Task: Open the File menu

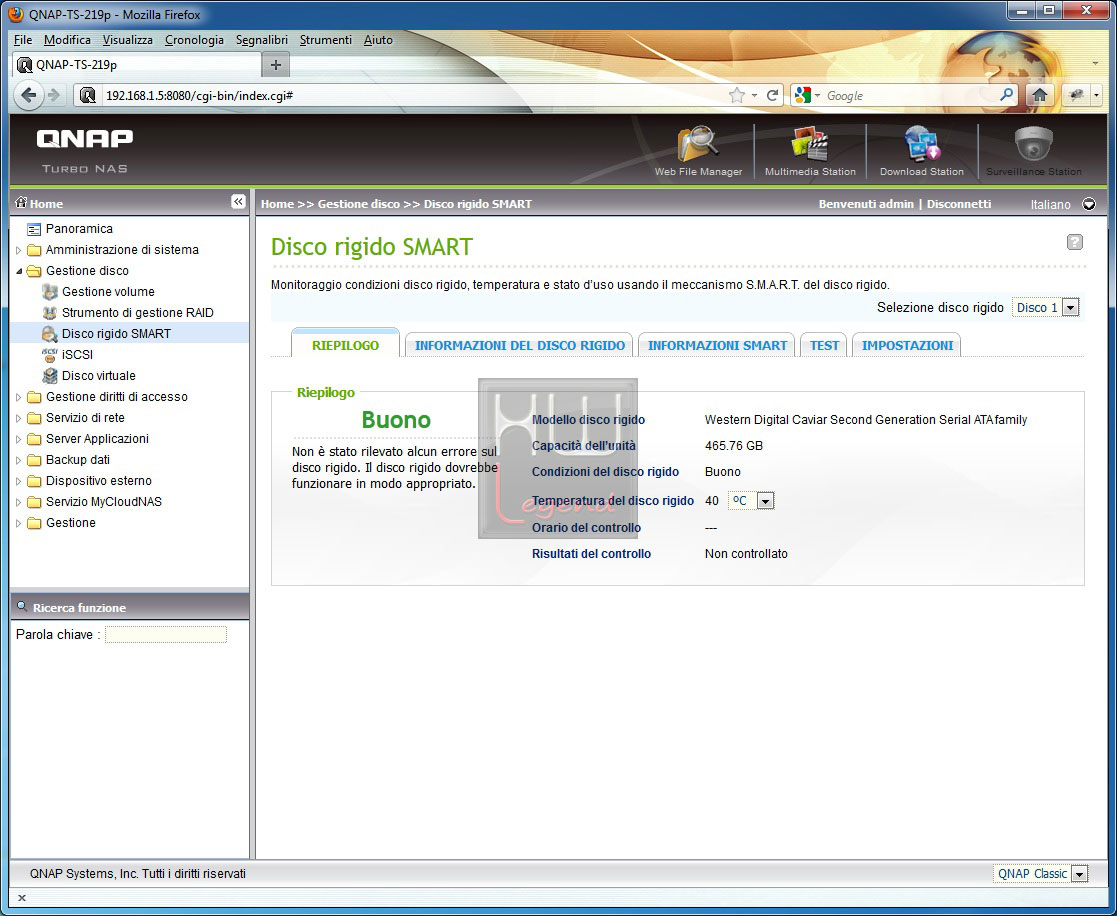Action: pos(23,40)
